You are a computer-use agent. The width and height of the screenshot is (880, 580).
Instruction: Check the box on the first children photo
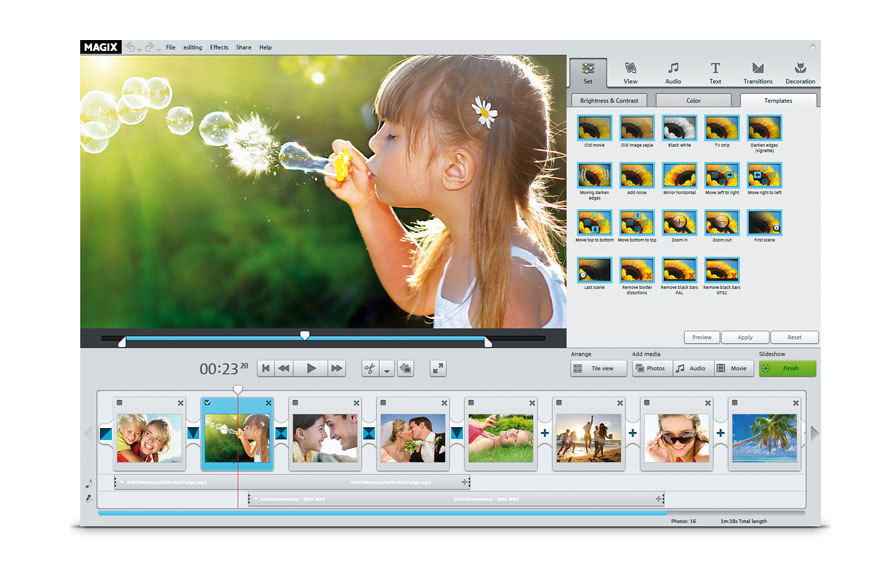point(120,403)
